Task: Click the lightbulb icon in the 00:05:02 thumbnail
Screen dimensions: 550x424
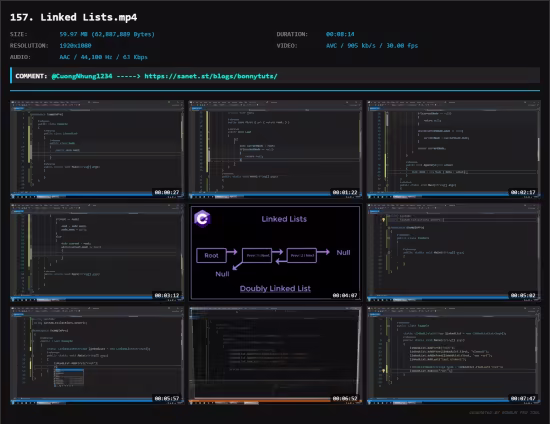Action: (383, 220)
